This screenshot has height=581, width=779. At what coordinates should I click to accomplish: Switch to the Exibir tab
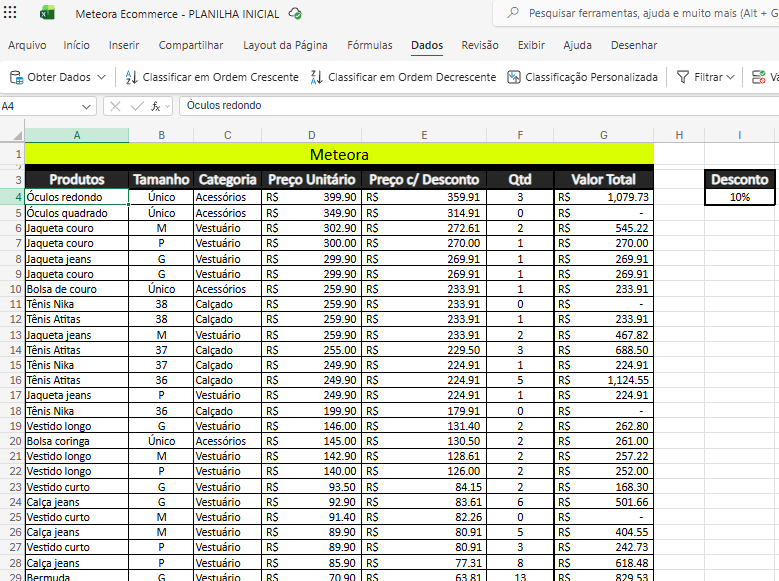tap(531, 45)
